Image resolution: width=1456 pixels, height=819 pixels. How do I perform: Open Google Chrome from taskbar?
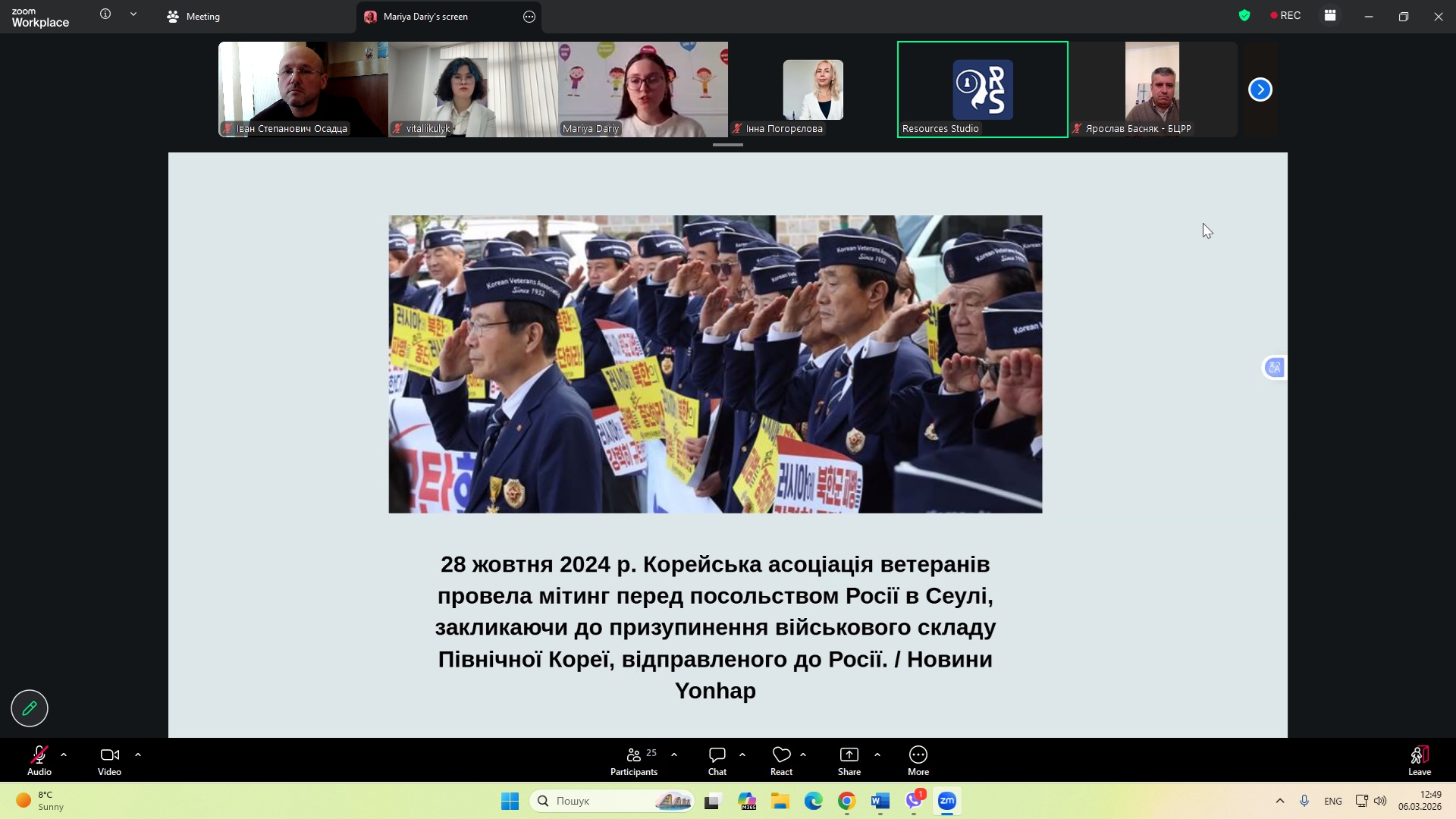847,801
